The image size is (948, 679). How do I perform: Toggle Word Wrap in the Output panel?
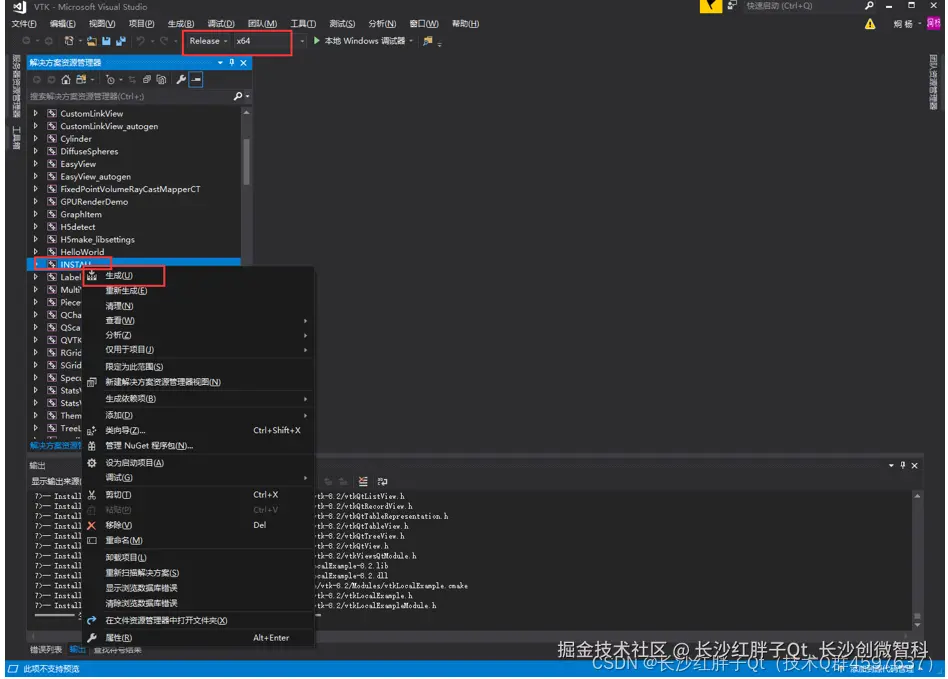[x=383, y=481]
